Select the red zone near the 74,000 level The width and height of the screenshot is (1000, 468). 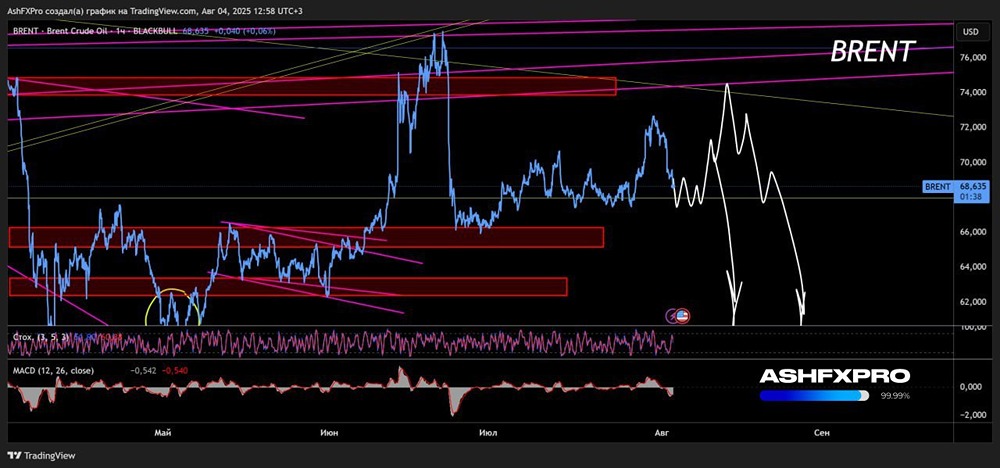pyautogui.click(x=312, y=86)
